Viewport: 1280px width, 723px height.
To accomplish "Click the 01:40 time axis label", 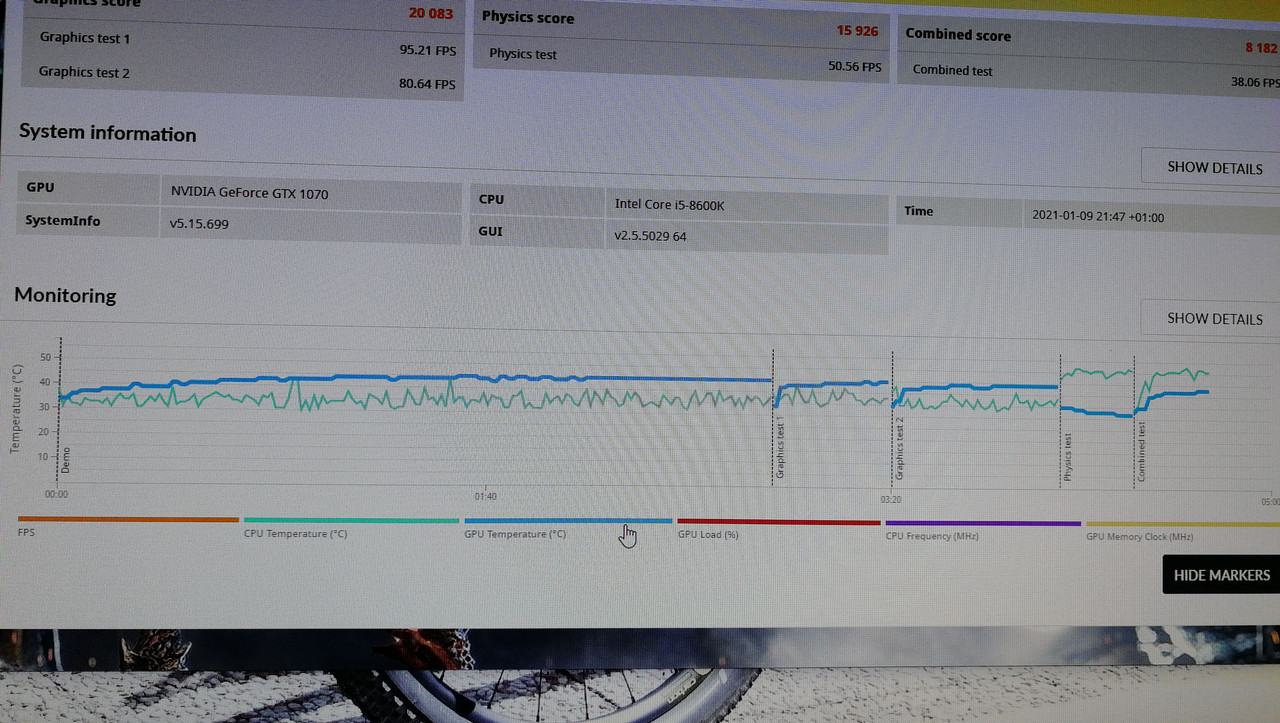I will 485,496.
